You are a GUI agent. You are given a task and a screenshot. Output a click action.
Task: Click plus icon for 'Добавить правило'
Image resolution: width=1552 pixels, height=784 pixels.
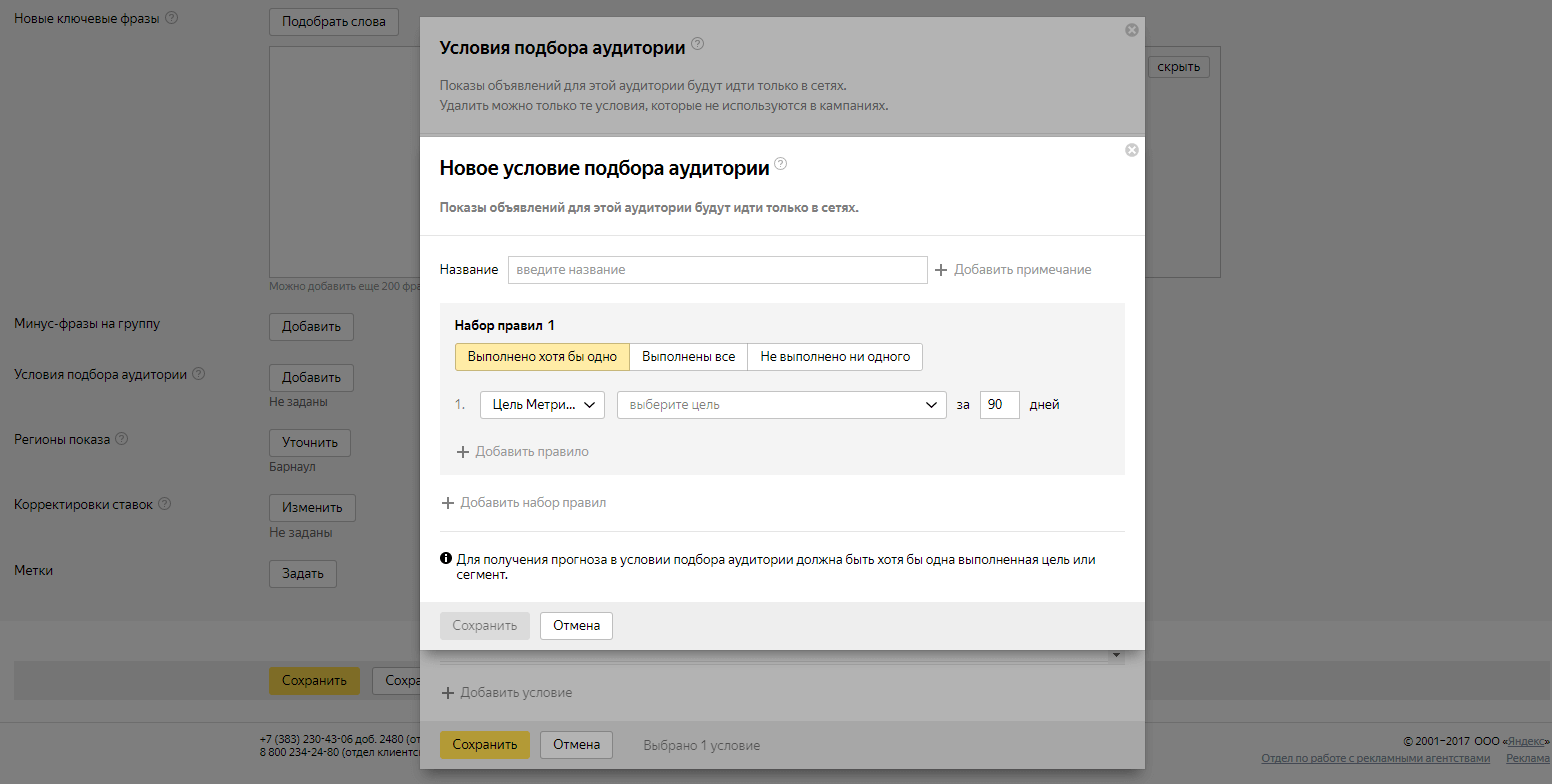462,452
